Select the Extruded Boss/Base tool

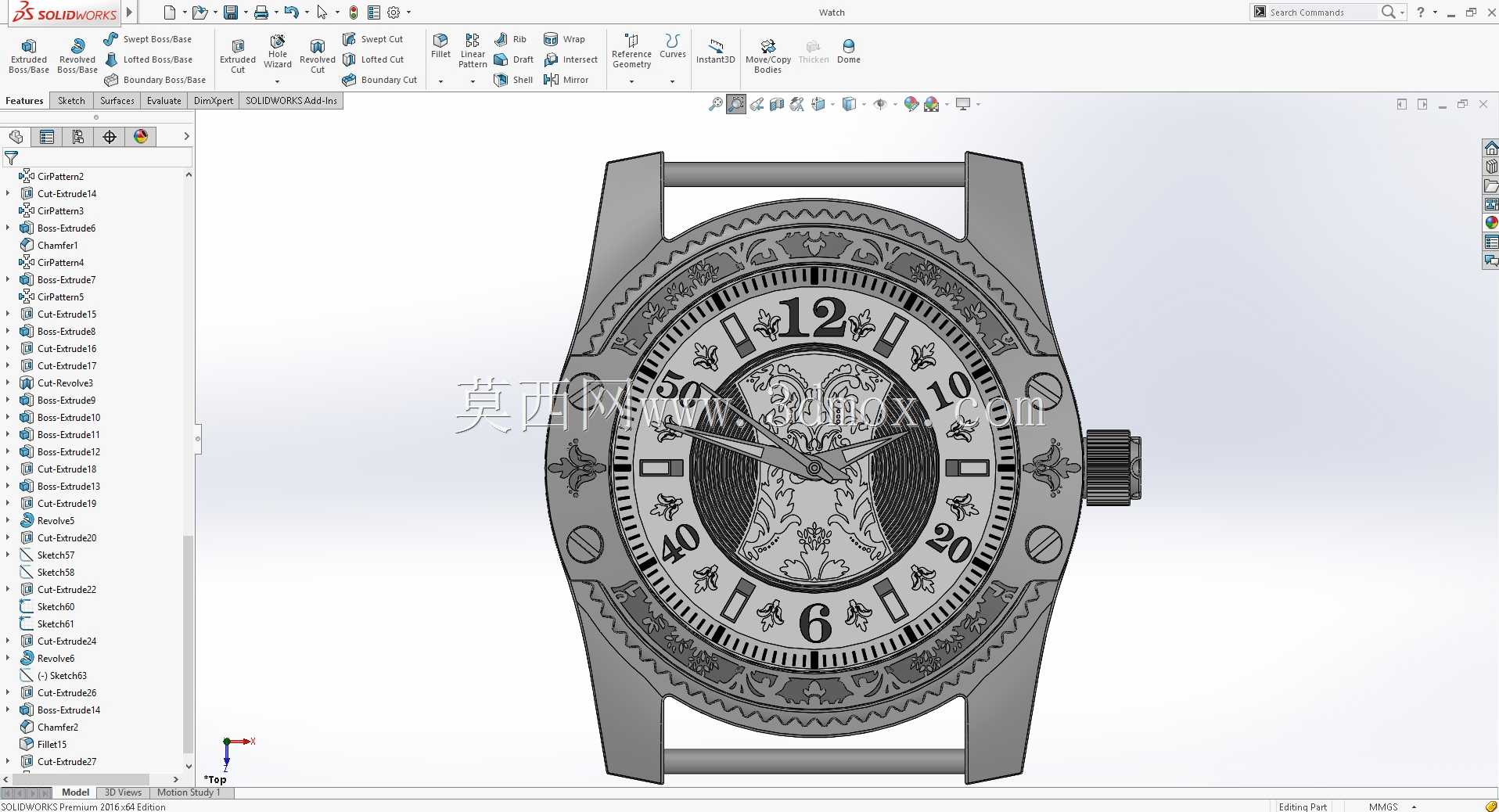[29, 56]
